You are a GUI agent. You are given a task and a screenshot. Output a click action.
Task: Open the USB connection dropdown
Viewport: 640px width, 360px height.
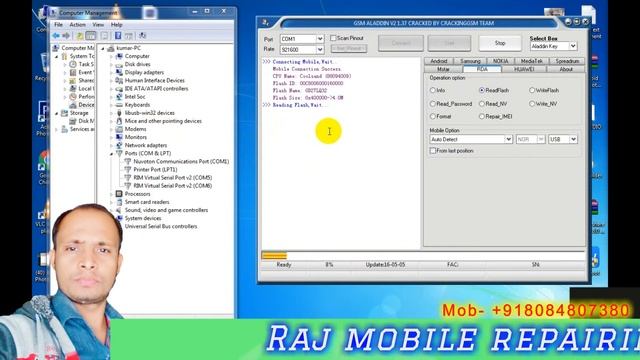[x=573, y=139]
